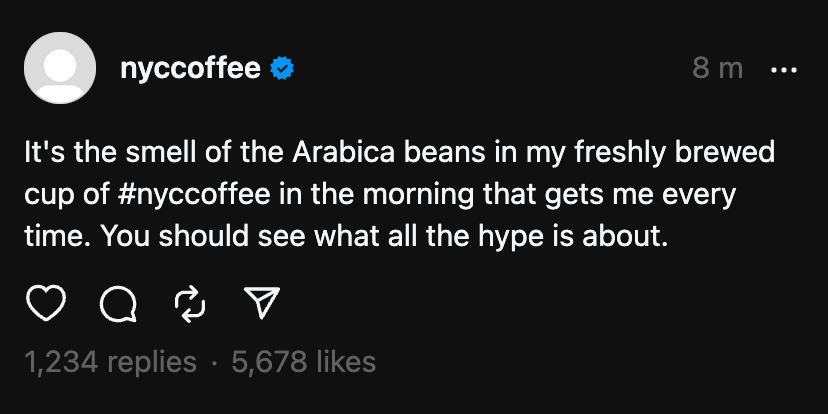Click the text "freshly brewed" in the post
This screenshot has width=828, height=414.
(674, 154)
